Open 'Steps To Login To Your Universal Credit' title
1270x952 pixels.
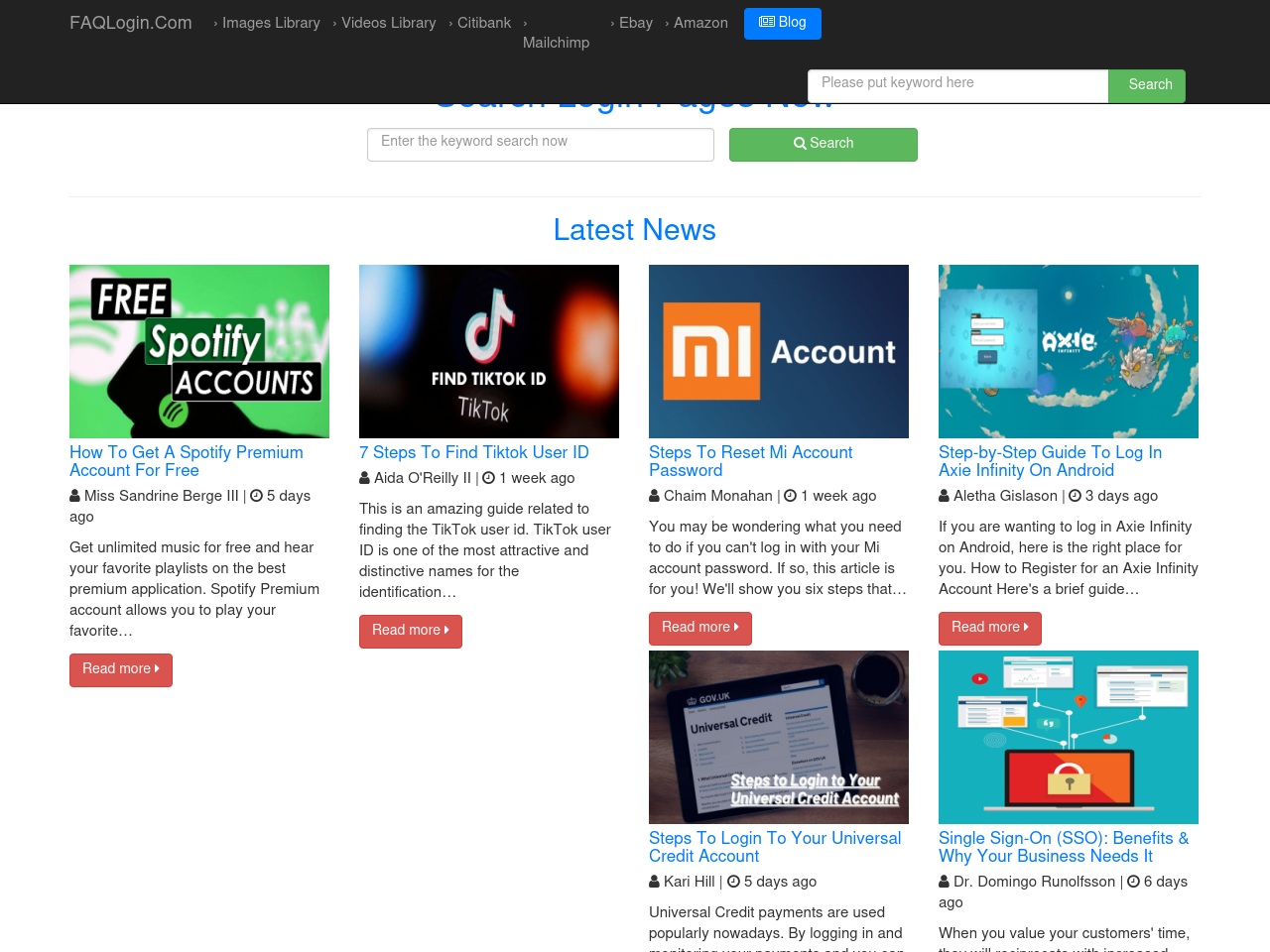[775, 847]
